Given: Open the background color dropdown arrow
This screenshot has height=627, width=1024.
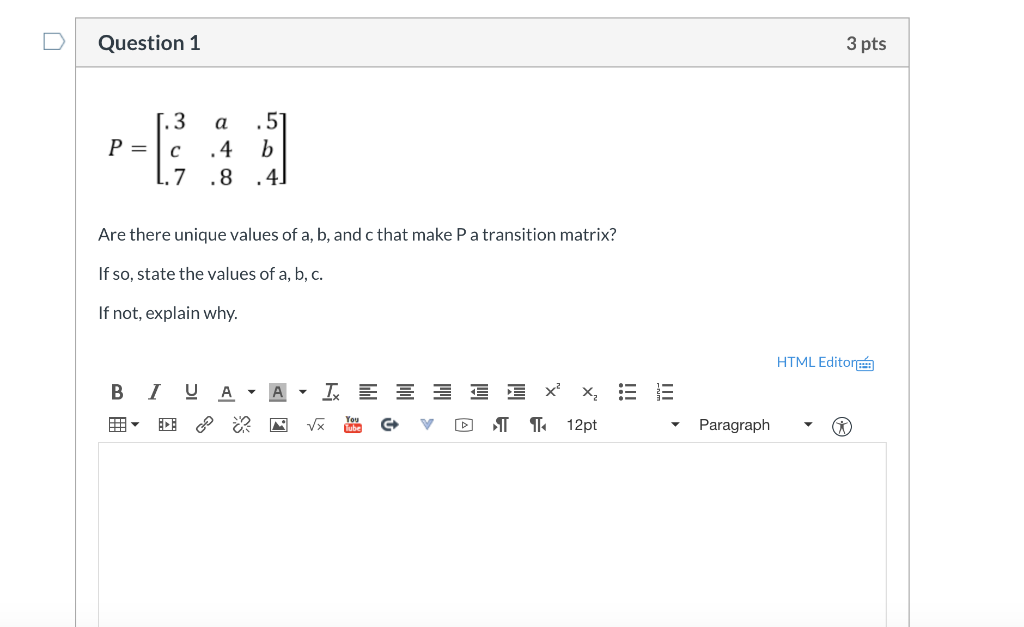Looking at the screenshot, I should pos(302,392).
